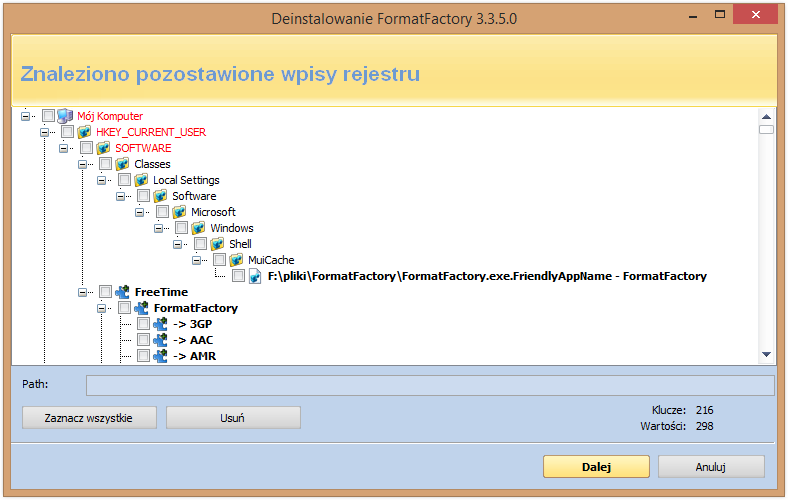
Task: Click the Mój Komputer computer icon
Action: click(65, 116)
